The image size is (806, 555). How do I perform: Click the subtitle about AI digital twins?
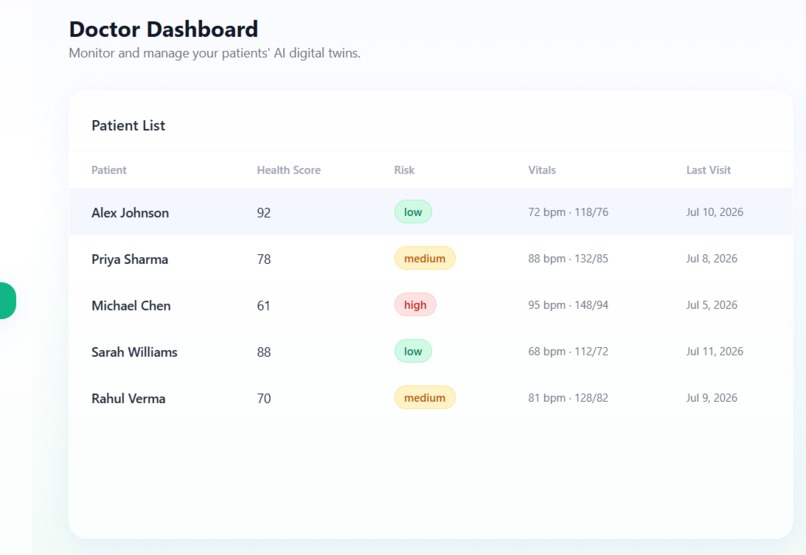click(x=215, y=53)
